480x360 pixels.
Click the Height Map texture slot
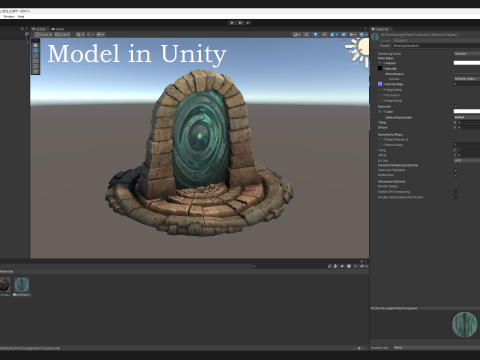click(x=380, y=90)
